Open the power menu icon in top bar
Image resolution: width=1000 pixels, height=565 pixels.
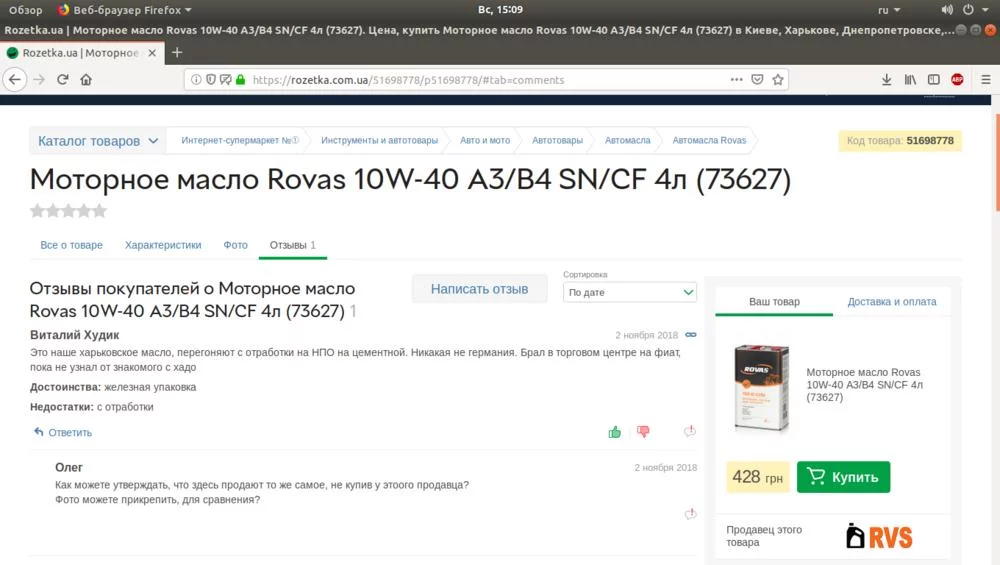(x=968, y=10)
